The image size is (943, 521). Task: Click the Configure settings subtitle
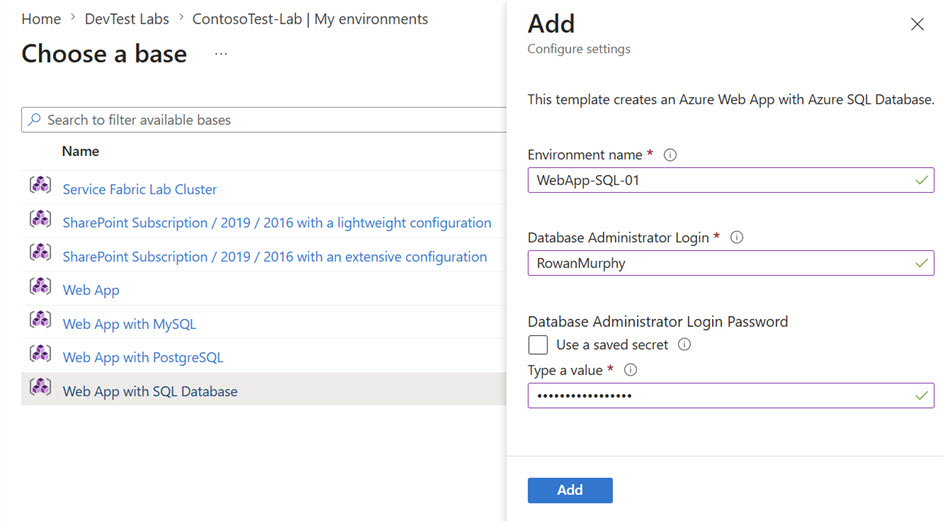[x=579, y=49]
